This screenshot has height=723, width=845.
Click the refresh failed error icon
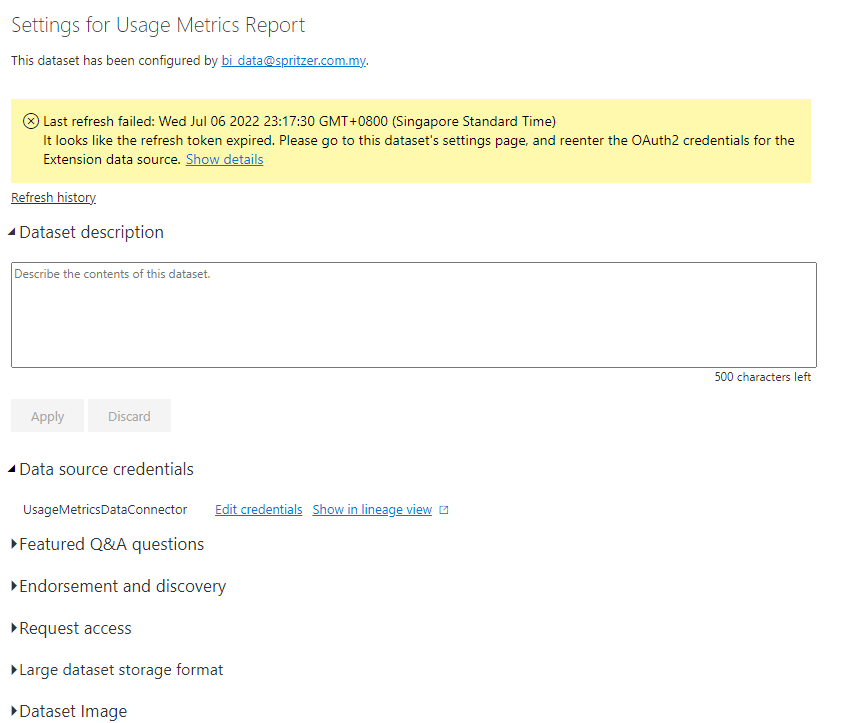[x=31, y=121]
